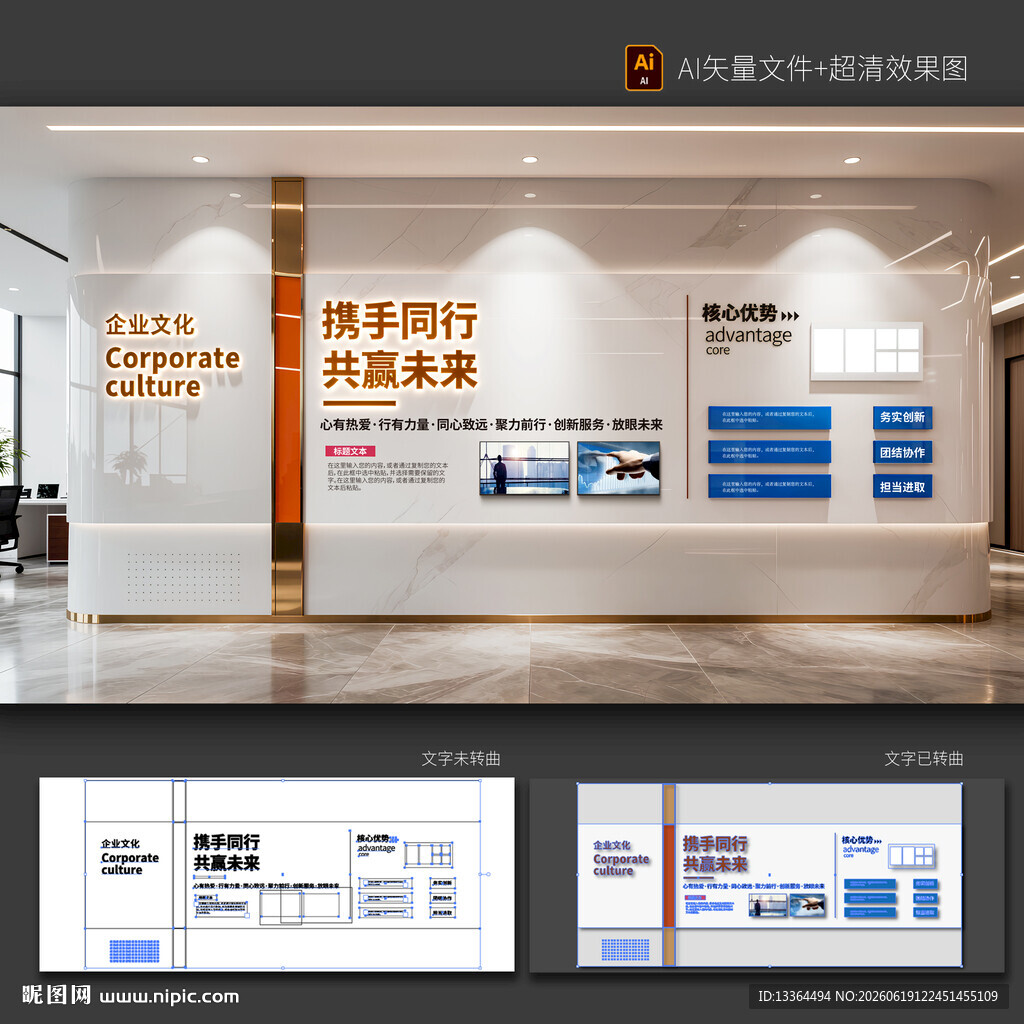
Task: Click the red '标题文本' label
Action: point(350,451)
